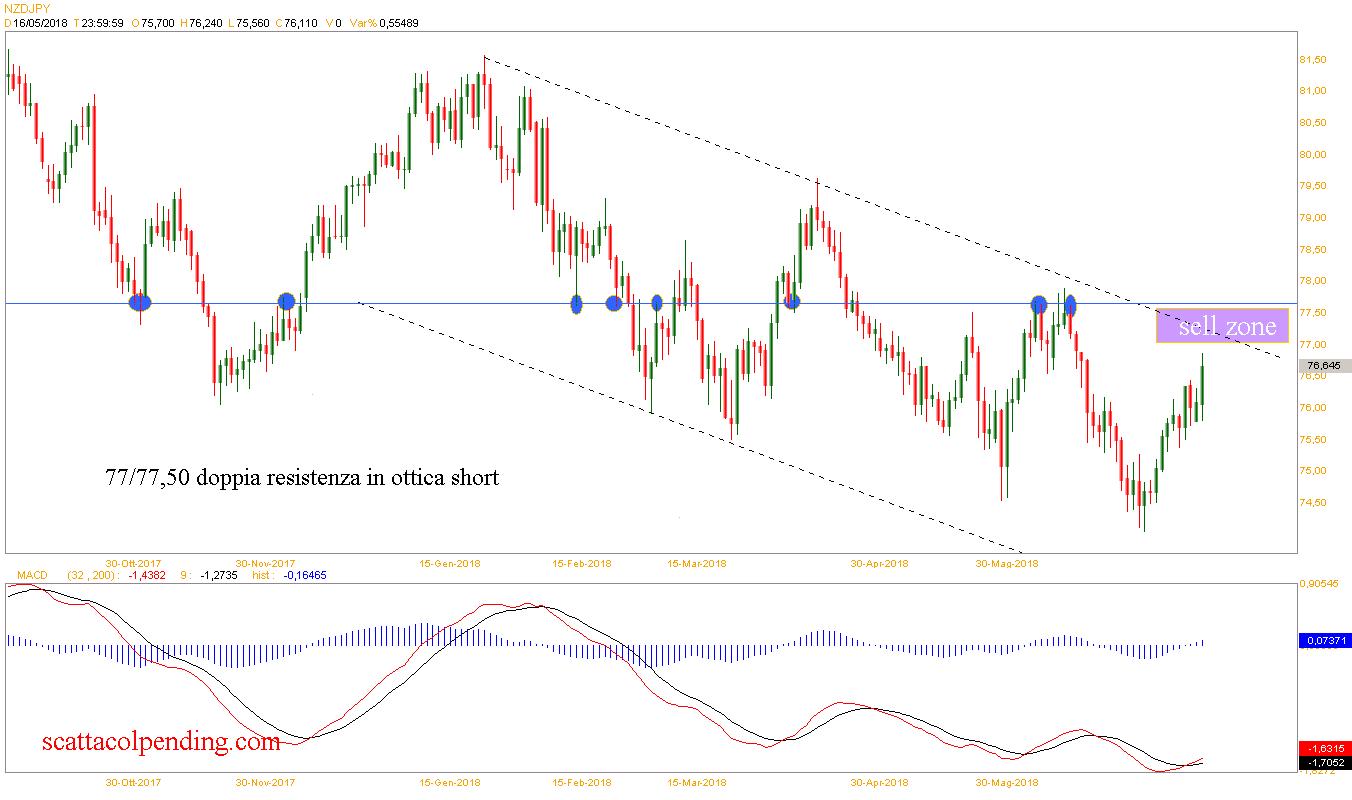Select the blue histogram value 0,07371
The width and height of the screenshot is (1352, 800).
[1324, 640]
